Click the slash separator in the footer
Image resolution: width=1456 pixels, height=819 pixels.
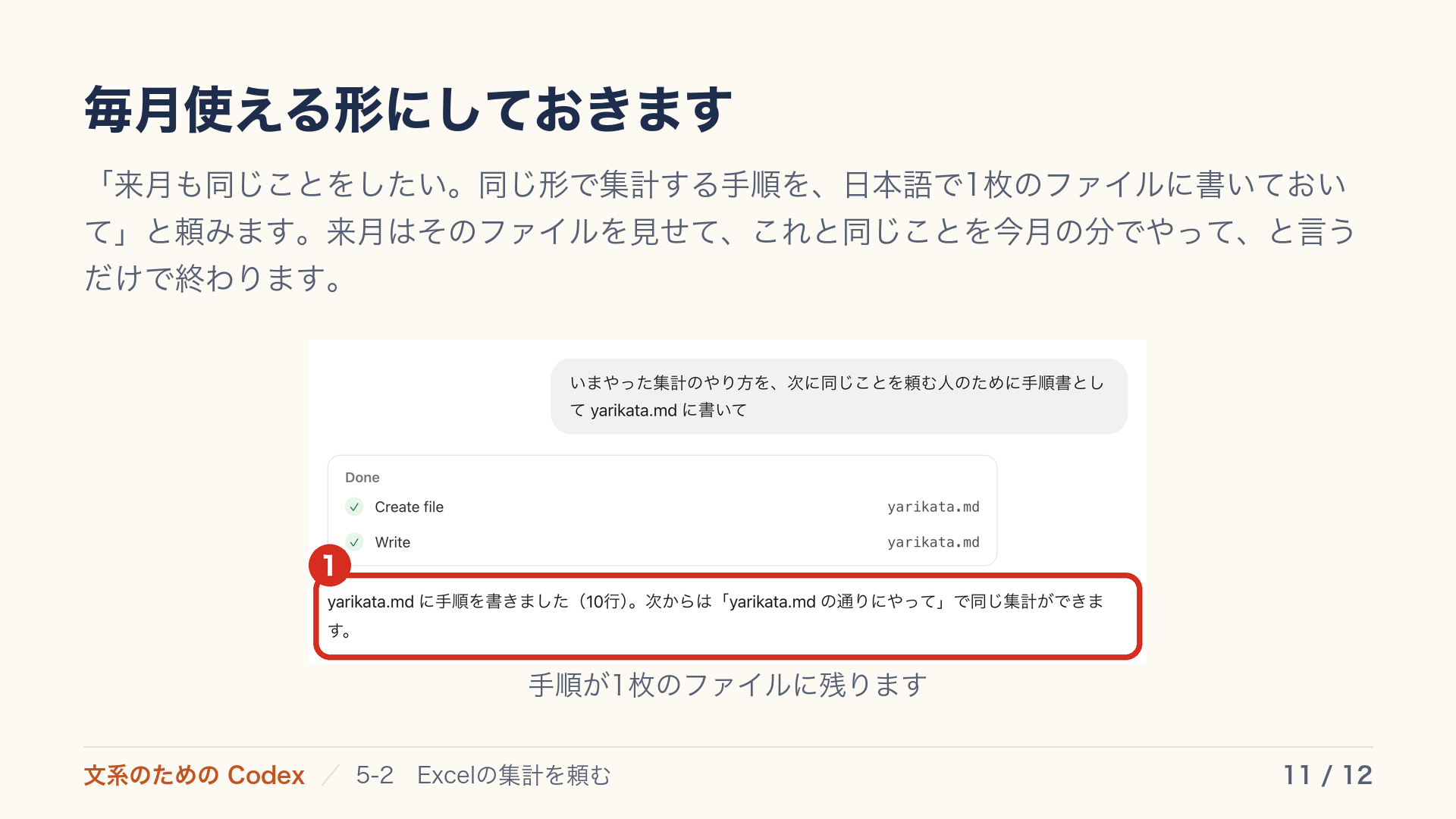point(330,775)
